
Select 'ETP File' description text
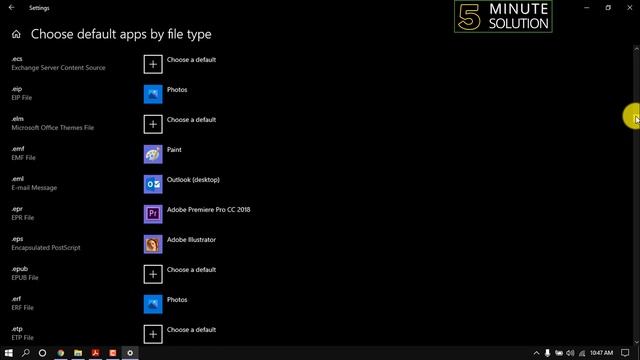click(x=22, y=338)
